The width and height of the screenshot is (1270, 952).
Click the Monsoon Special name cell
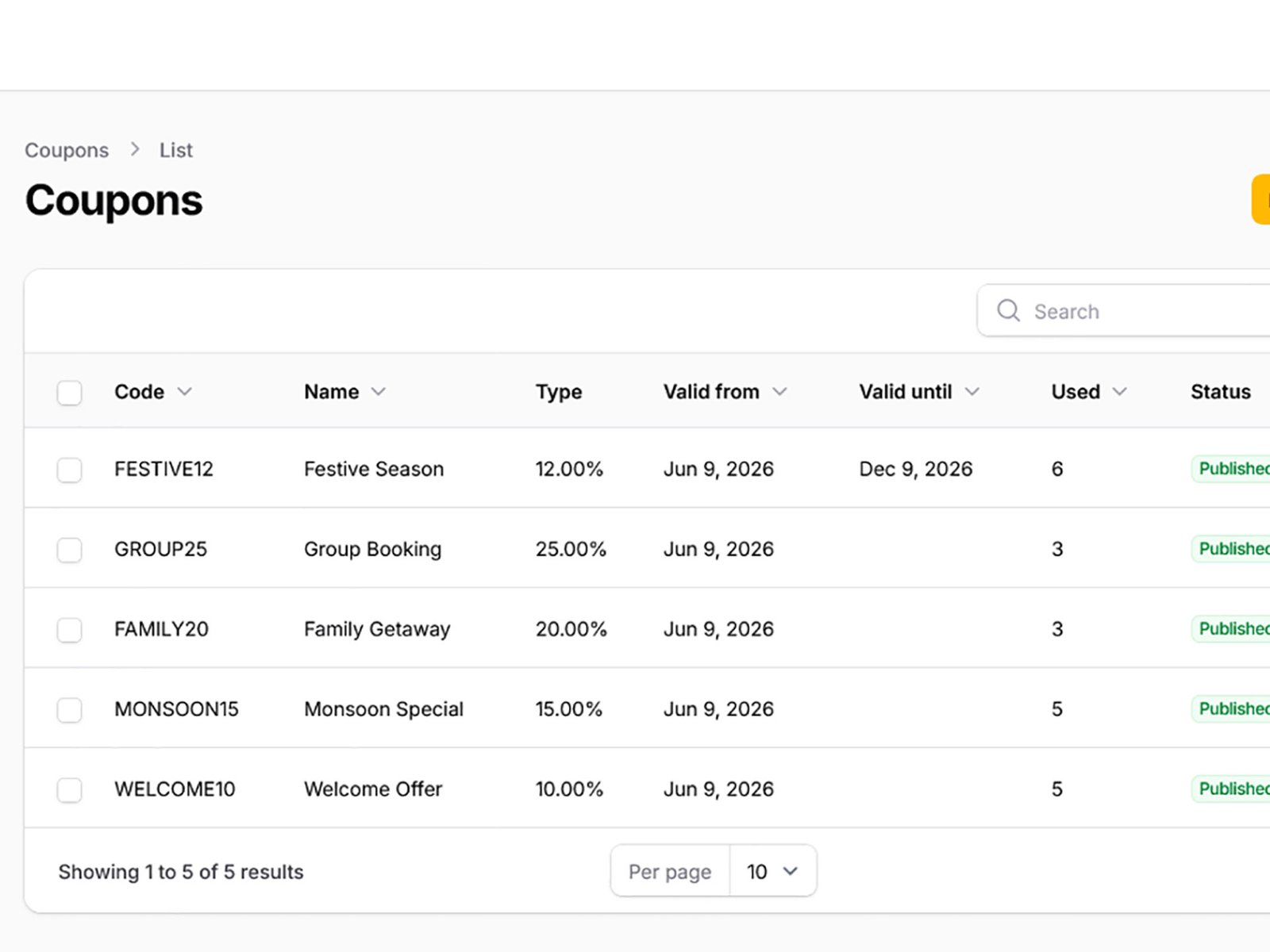(x=383, y=709)
